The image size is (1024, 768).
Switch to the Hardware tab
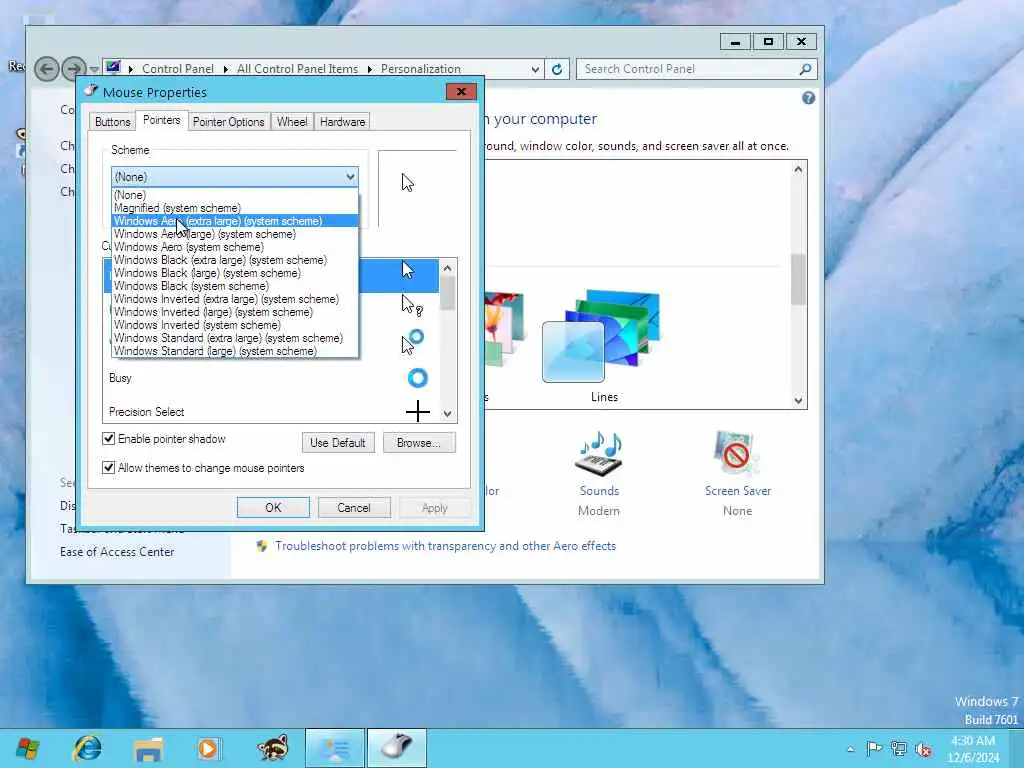[342, 121]
